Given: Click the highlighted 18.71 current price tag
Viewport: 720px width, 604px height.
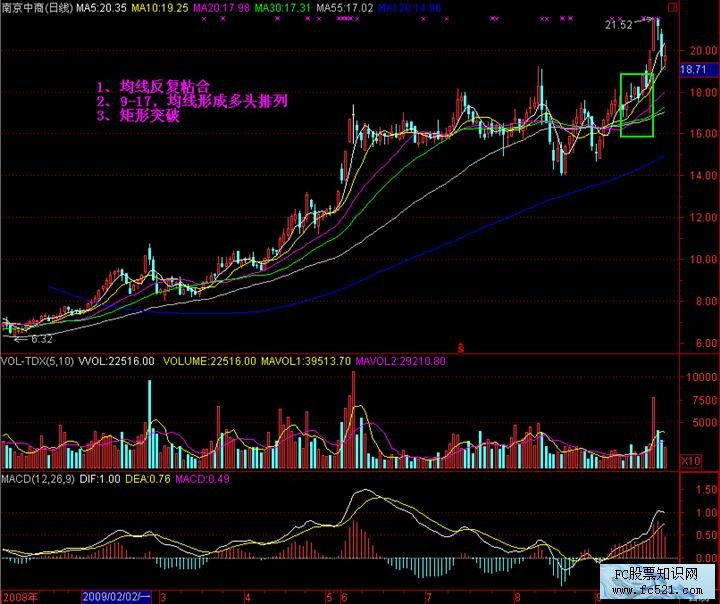Looking at the screenshot, I should click(x=693, y=70).
